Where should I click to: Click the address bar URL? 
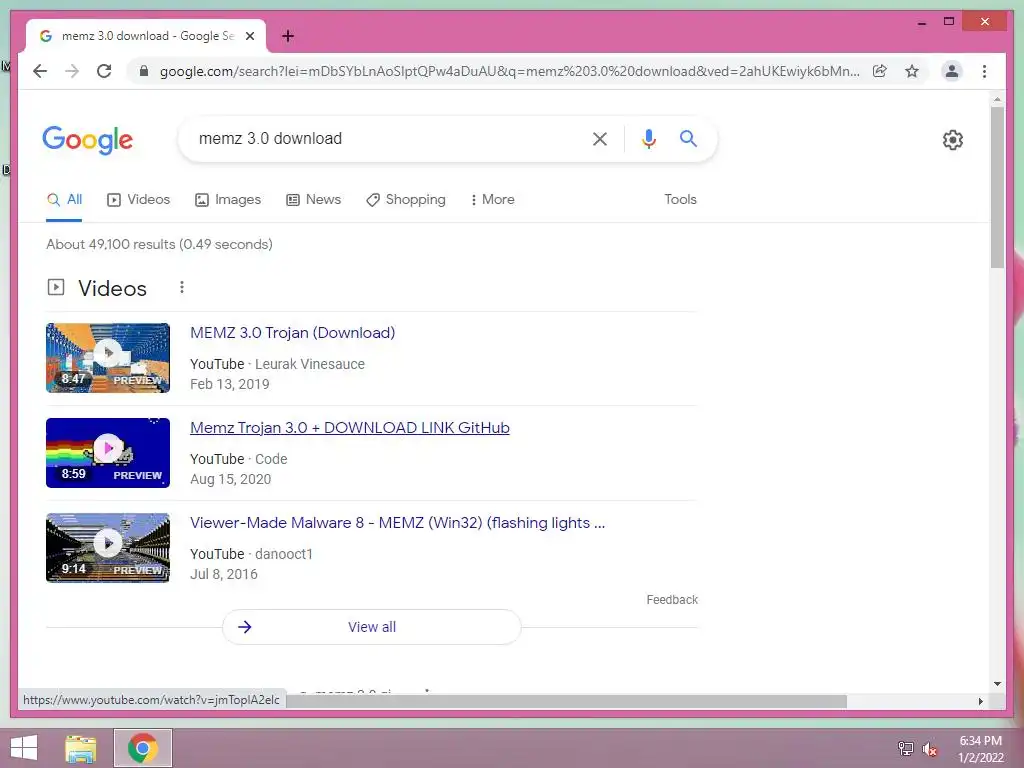click(509, 71)
